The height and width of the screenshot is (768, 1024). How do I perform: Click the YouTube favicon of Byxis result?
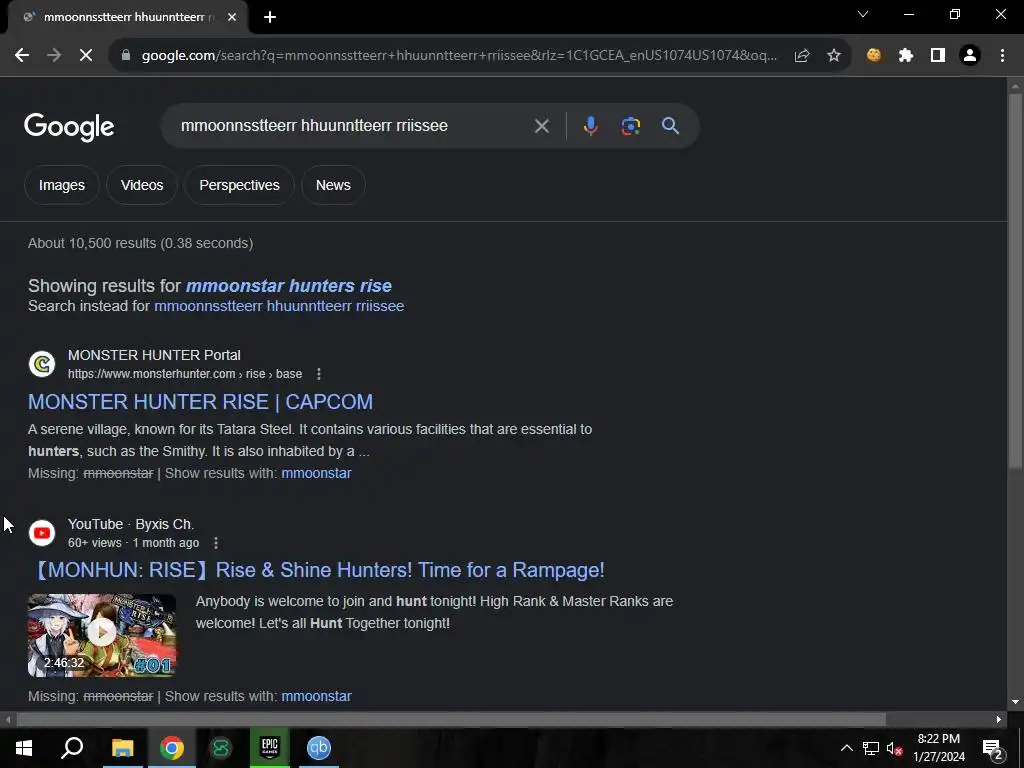[42, 534]
